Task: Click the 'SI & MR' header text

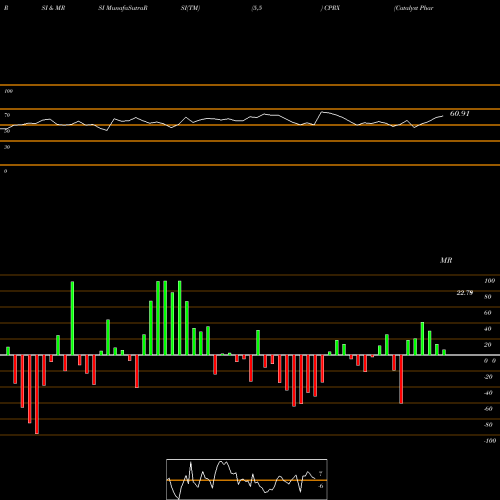Action: 53,8
